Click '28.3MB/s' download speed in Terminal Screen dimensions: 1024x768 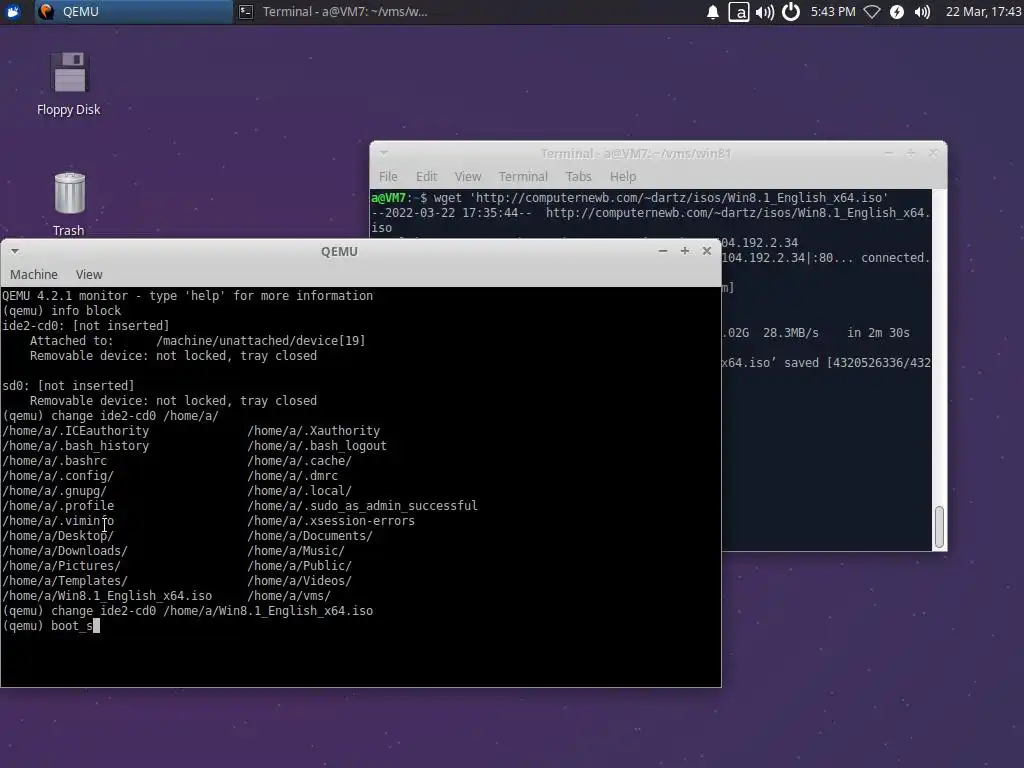(x=790, y=332)
